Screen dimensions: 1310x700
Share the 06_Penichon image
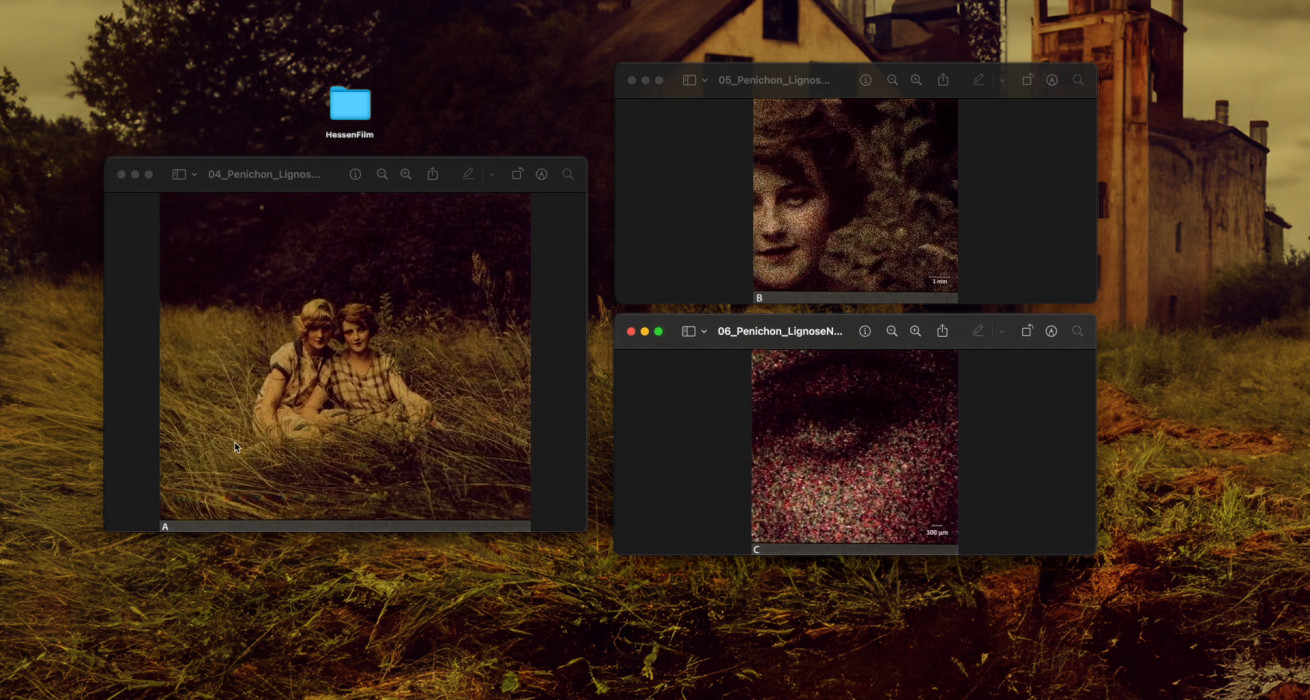coord(942,331)
